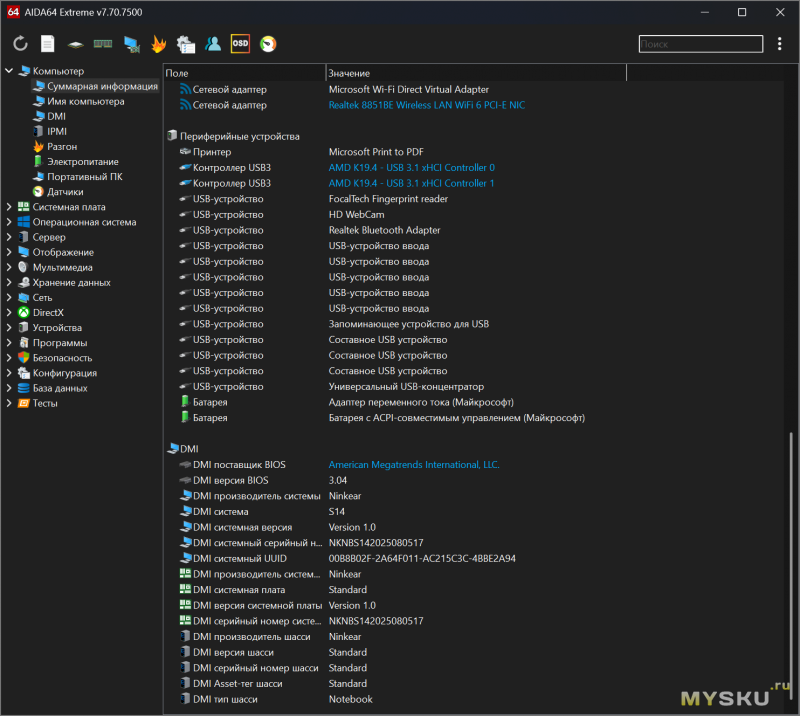Collapse the Компьютер tree node

pyautogui.click(x=9, y=71)
